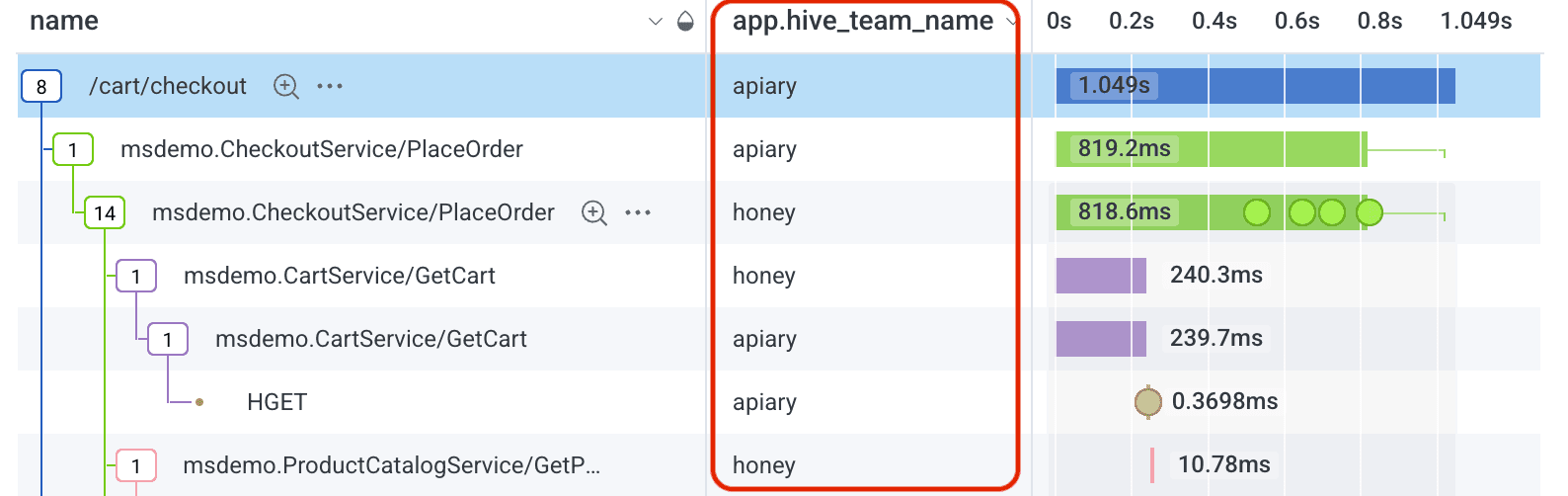This screenshot has width=1568, height=496.
Task: Click first green span event circle on 818.6ms bar
Action: click(1256, 212)
